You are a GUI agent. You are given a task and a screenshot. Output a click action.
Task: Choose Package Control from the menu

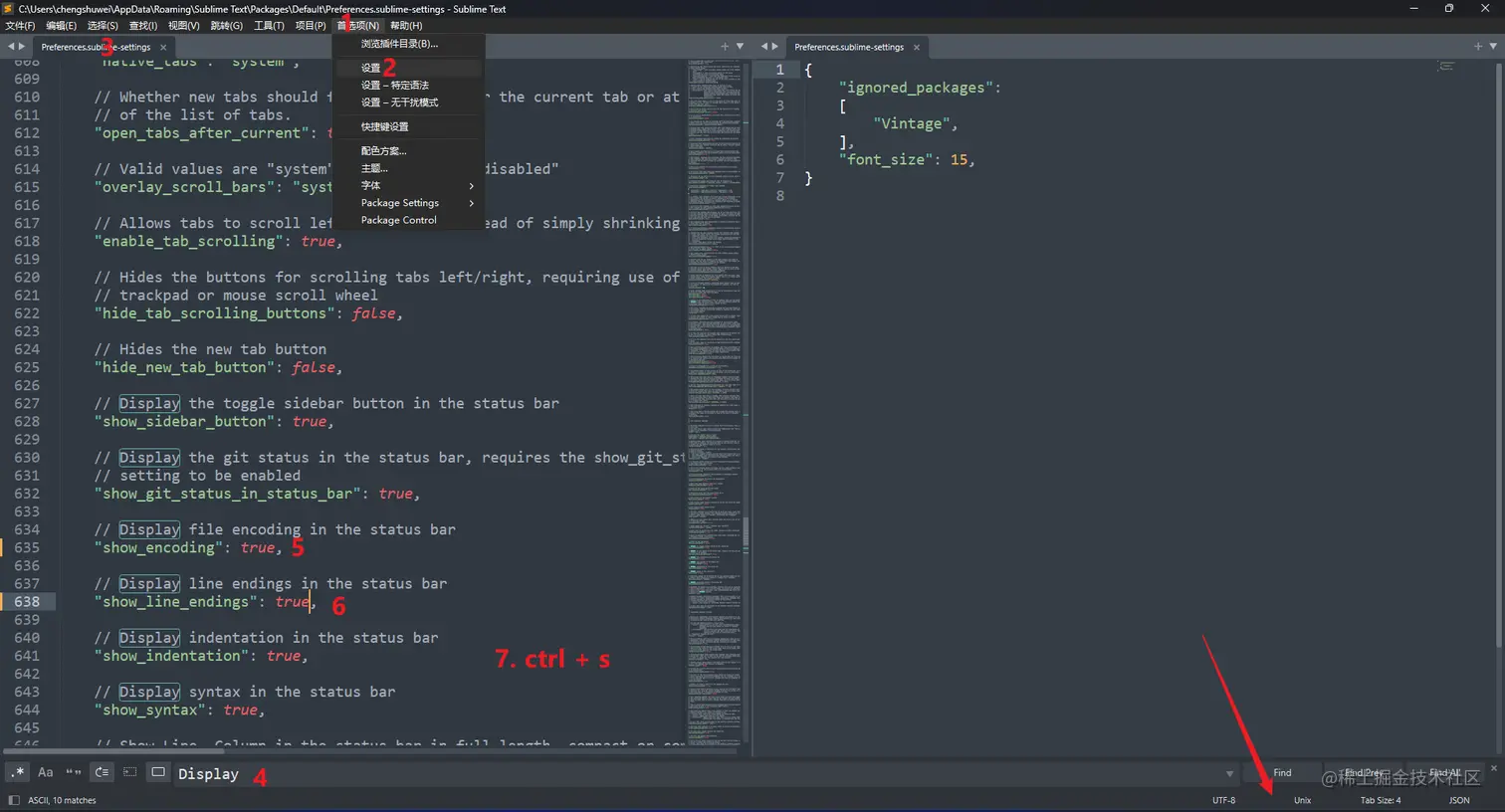[x=408, y=220]
